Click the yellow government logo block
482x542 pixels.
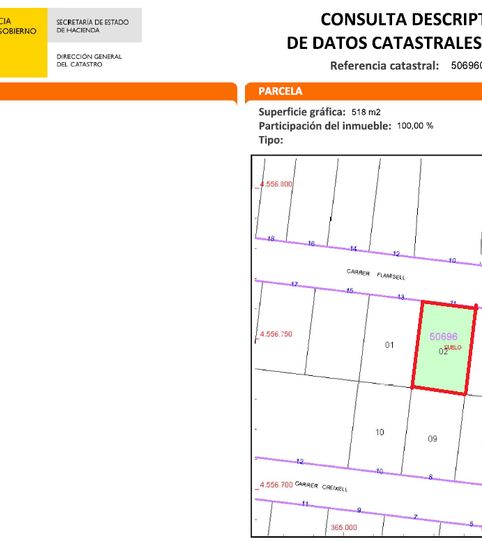pyautogui.click(x=24, y=43)
